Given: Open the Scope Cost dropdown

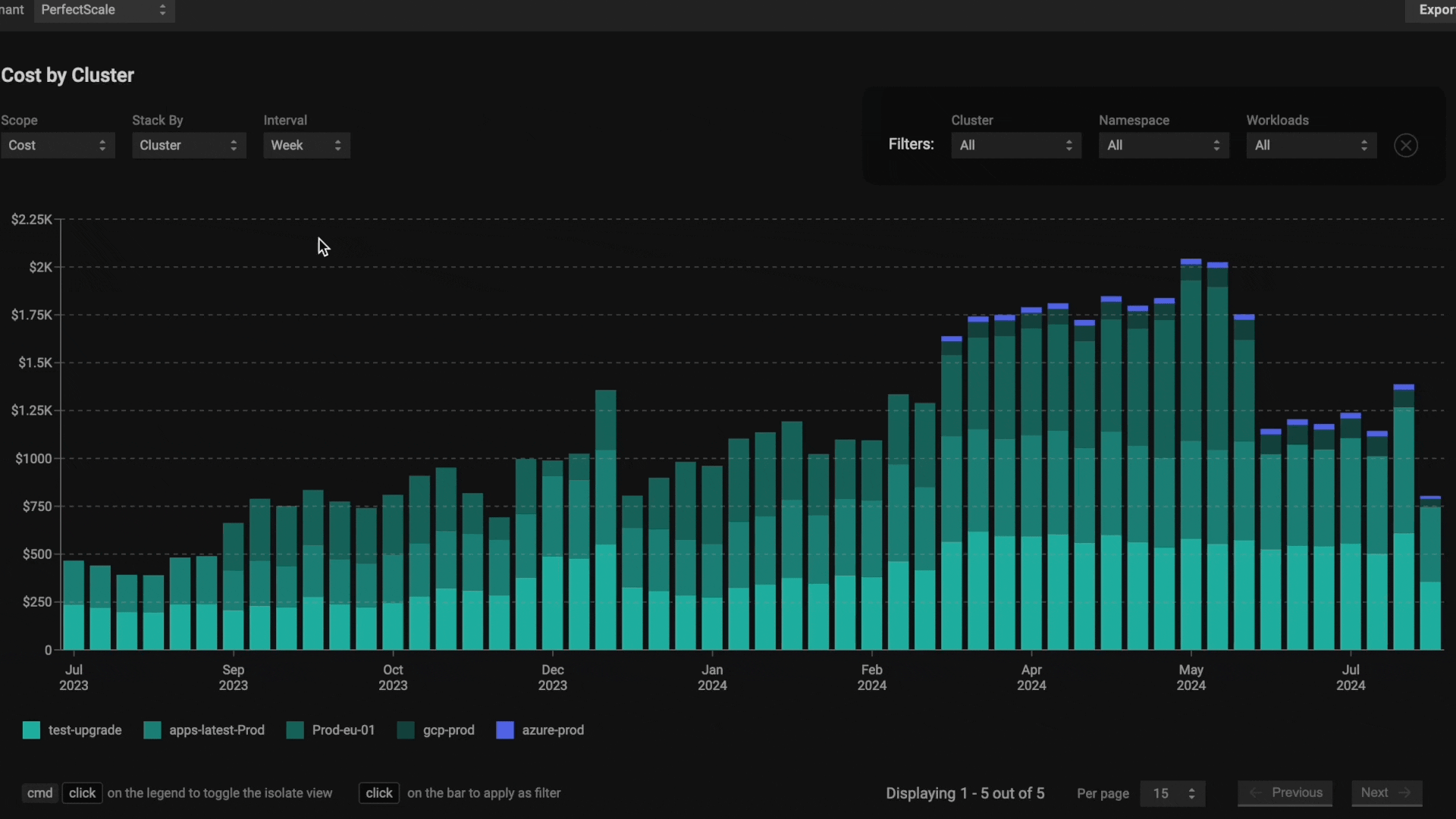Looking at the screenshot, I should 58,146.
